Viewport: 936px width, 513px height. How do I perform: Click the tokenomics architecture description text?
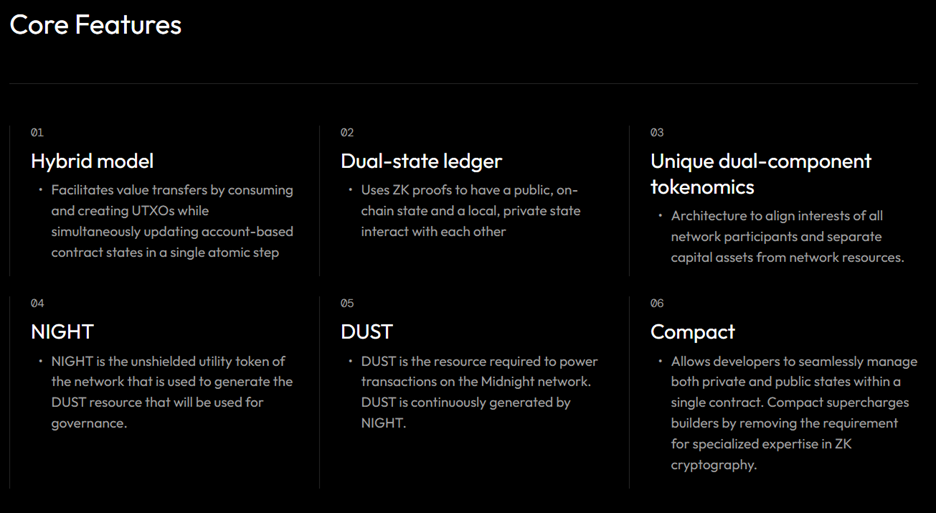coord(787,236)
